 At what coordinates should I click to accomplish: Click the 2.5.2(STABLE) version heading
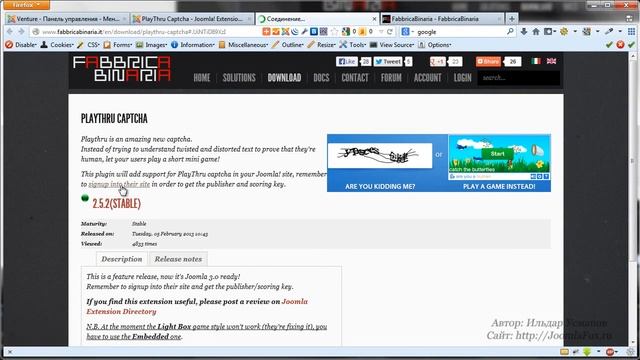[x=117, y=204]
